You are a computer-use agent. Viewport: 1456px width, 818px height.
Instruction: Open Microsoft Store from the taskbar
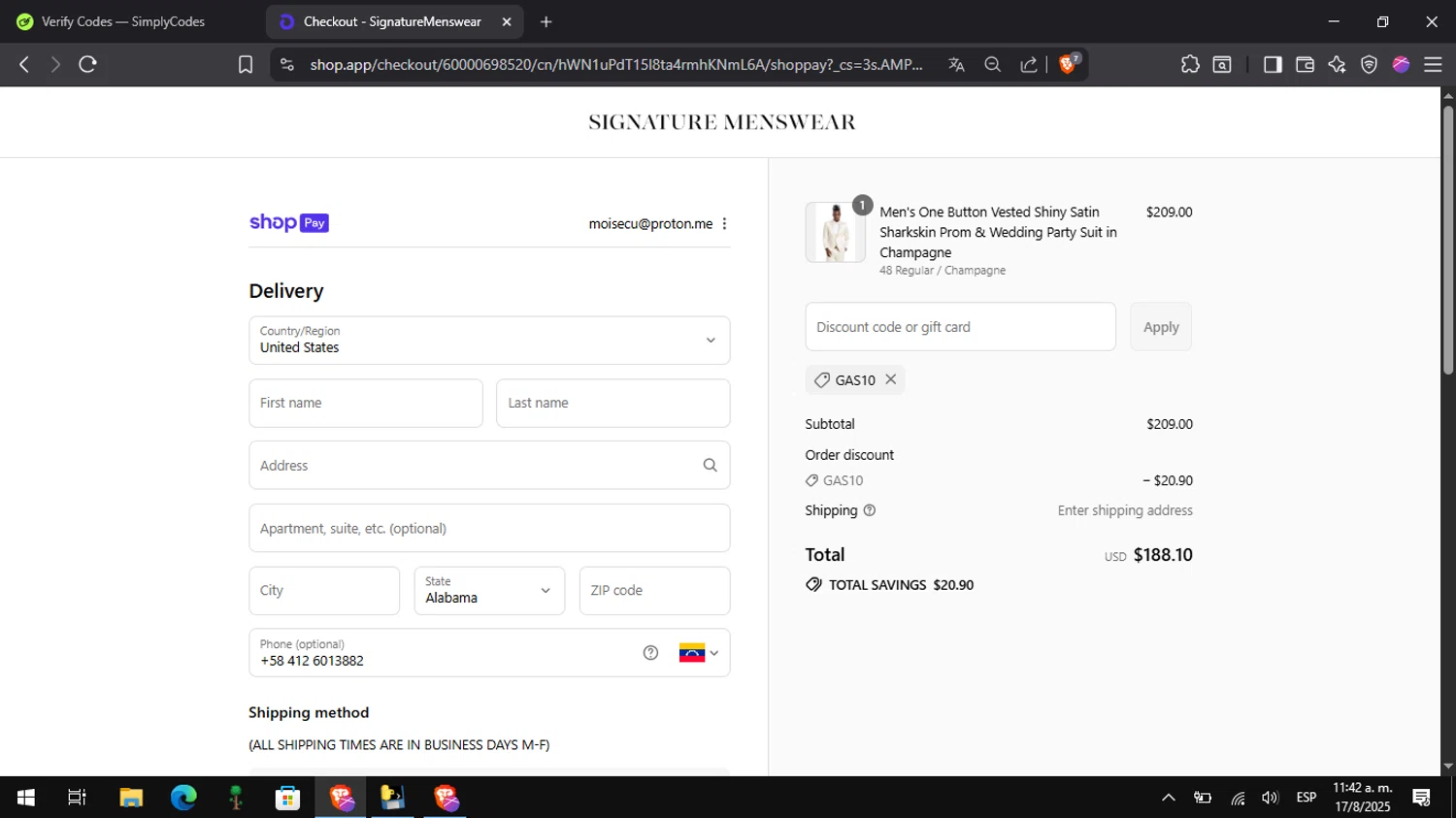[x=287, y=798]
